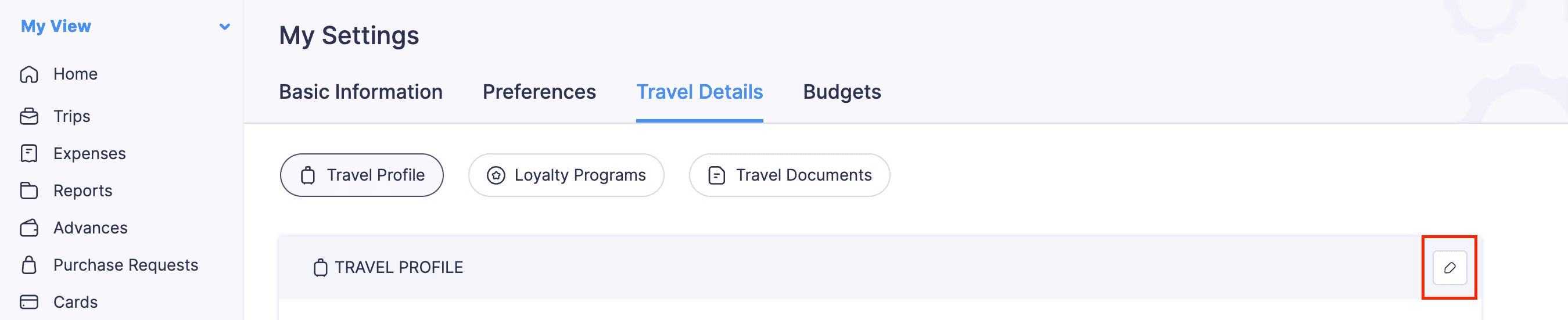Image resolution: width=1568 pixels, height=320 pixels.
Task: Click the Expenses receipt icon
Action: [x=28, y=153]
